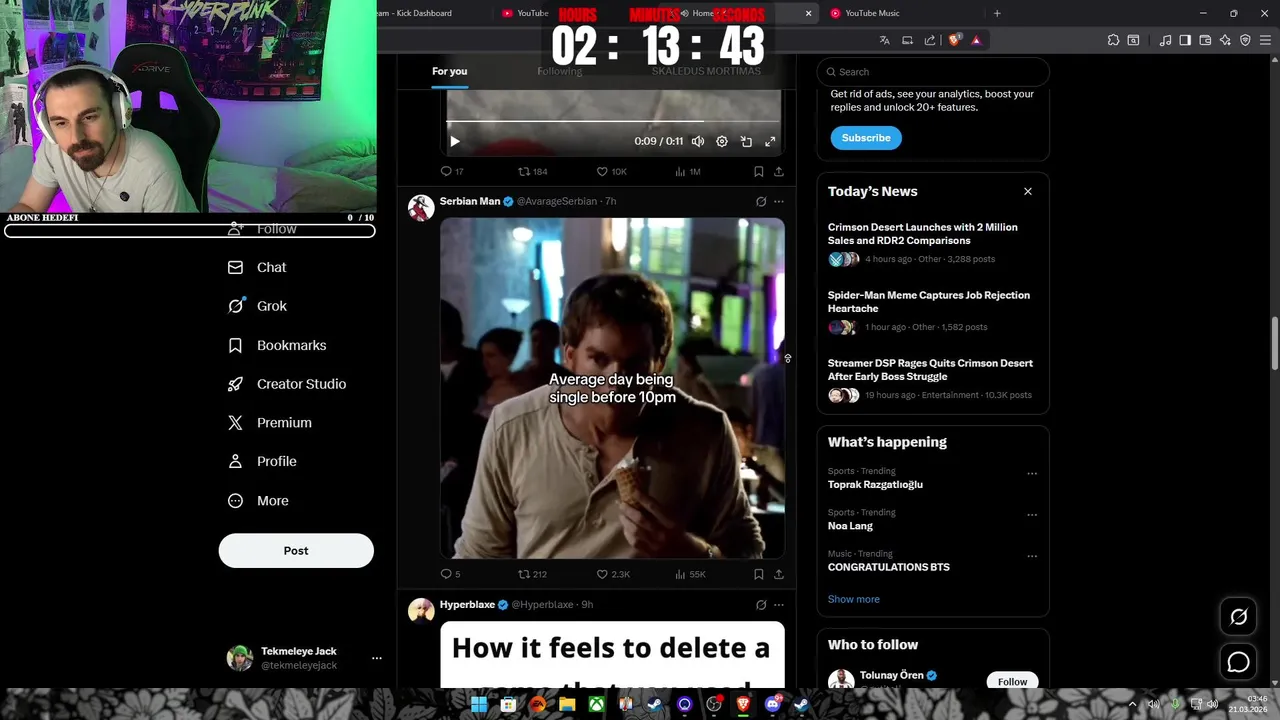Like Serbian Man's post with 2.3K likes
This screenshot has width=1280, height=720.
(613, 574)
